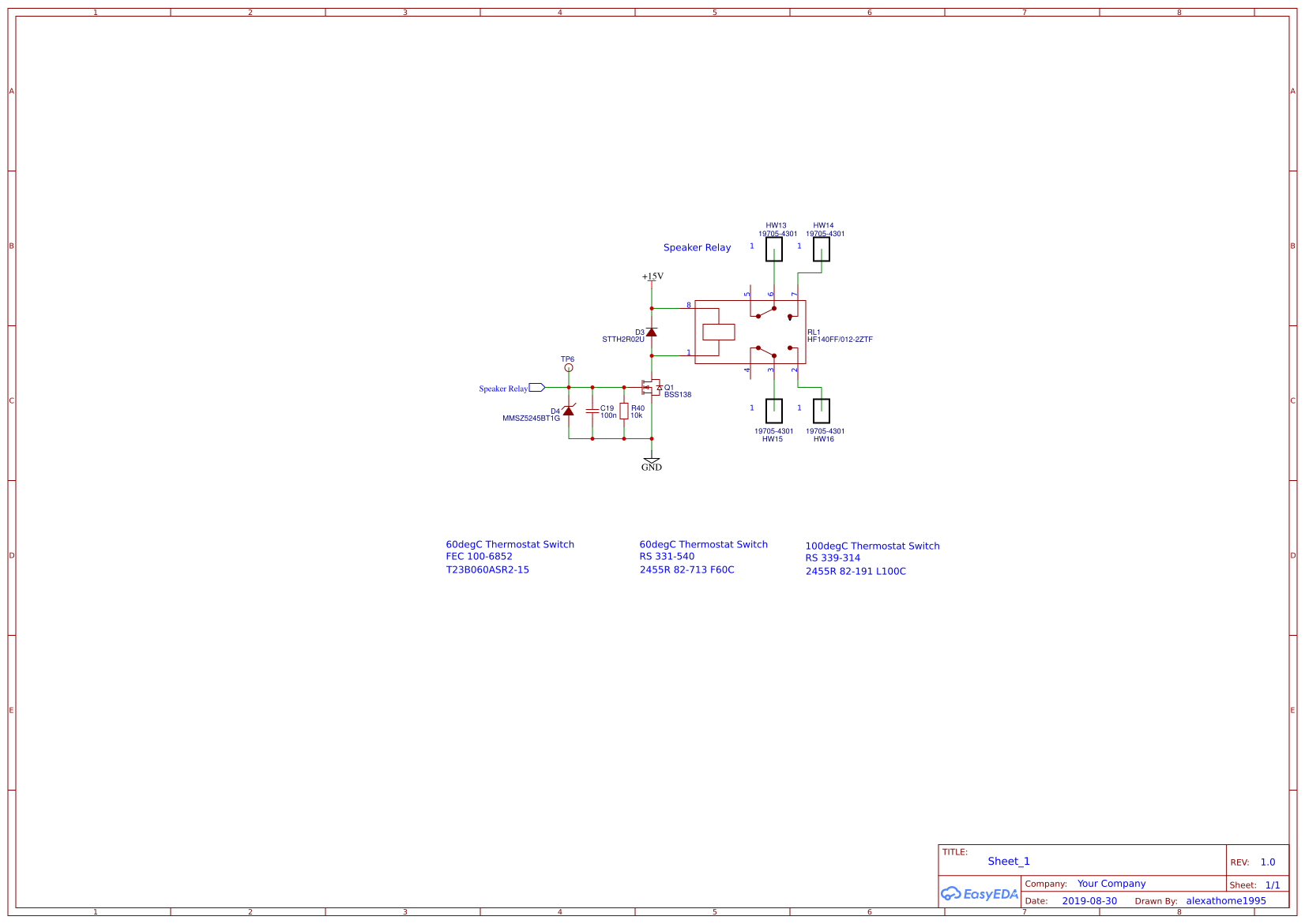This screenshot has width=1305, height=924.
Task: Select the HW13 19705-4301 connector symbol
Action: (x=773, y=249)
